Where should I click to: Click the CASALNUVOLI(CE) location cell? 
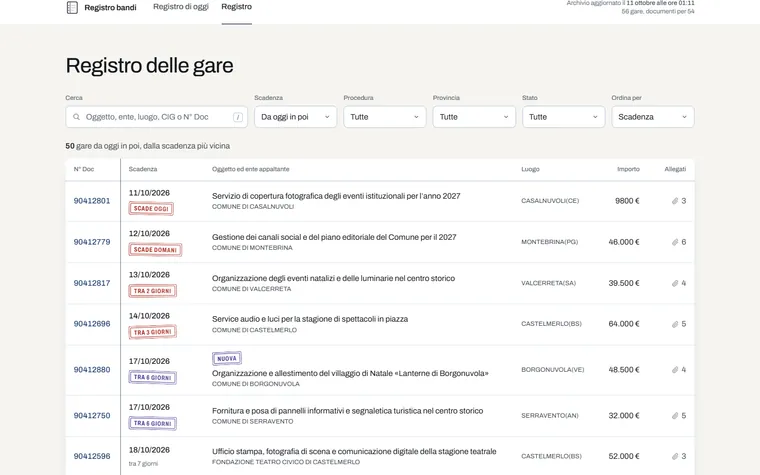click(550, 201)
